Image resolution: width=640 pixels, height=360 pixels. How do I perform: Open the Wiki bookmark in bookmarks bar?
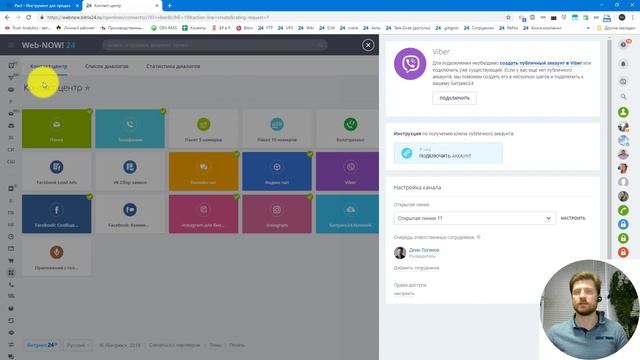tap(306, 28)
